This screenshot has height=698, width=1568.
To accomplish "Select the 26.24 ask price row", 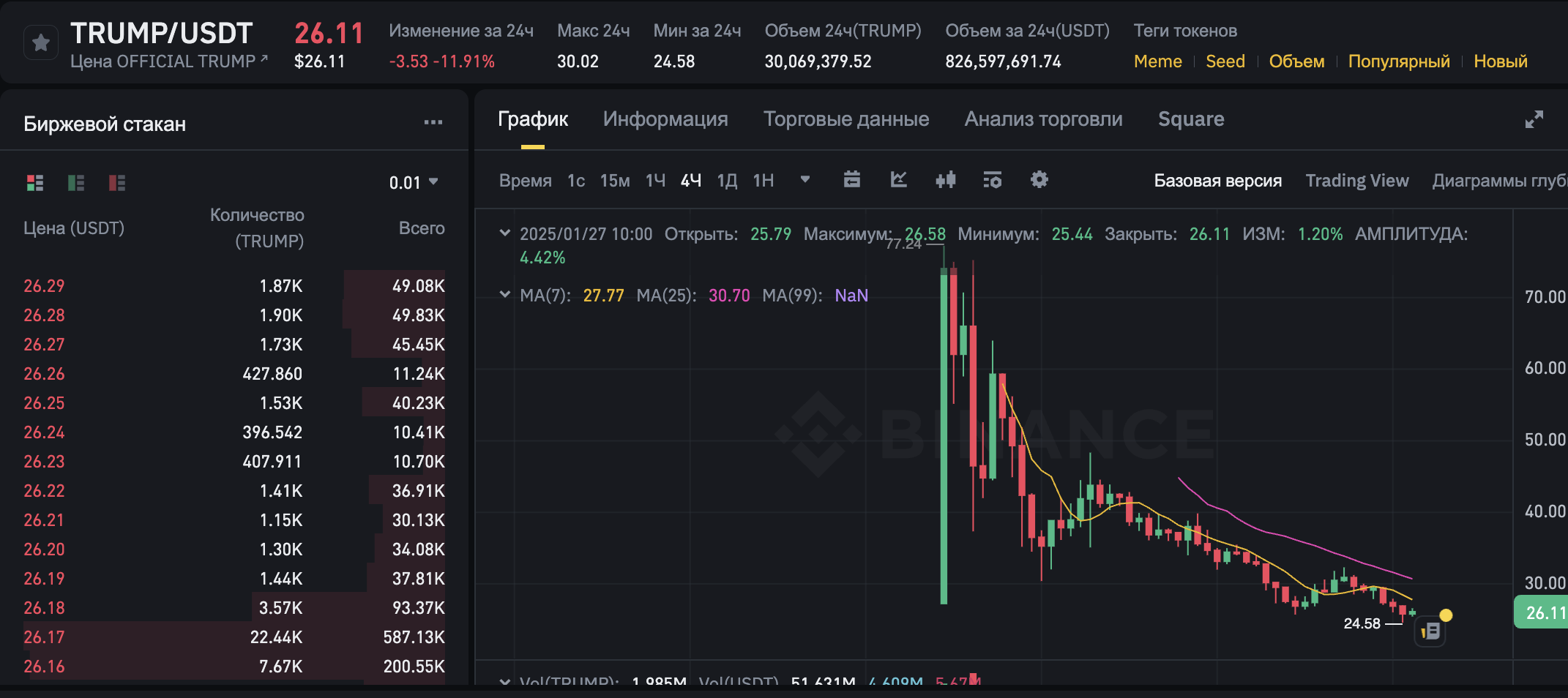I will pyautogui.click(x=234, y=432).
